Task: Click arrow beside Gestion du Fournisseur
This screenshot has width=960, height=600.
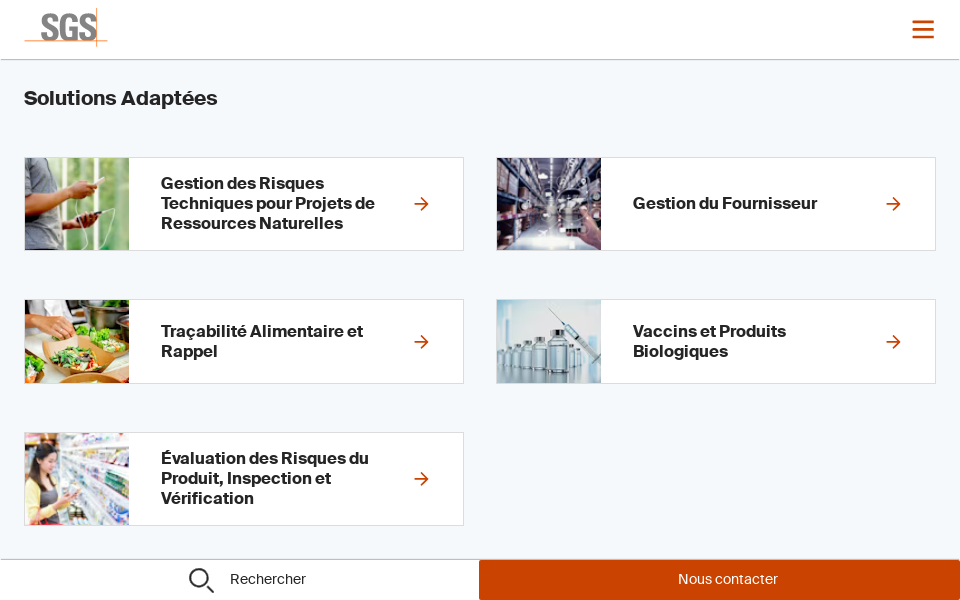Action: [x=893, y=204]
